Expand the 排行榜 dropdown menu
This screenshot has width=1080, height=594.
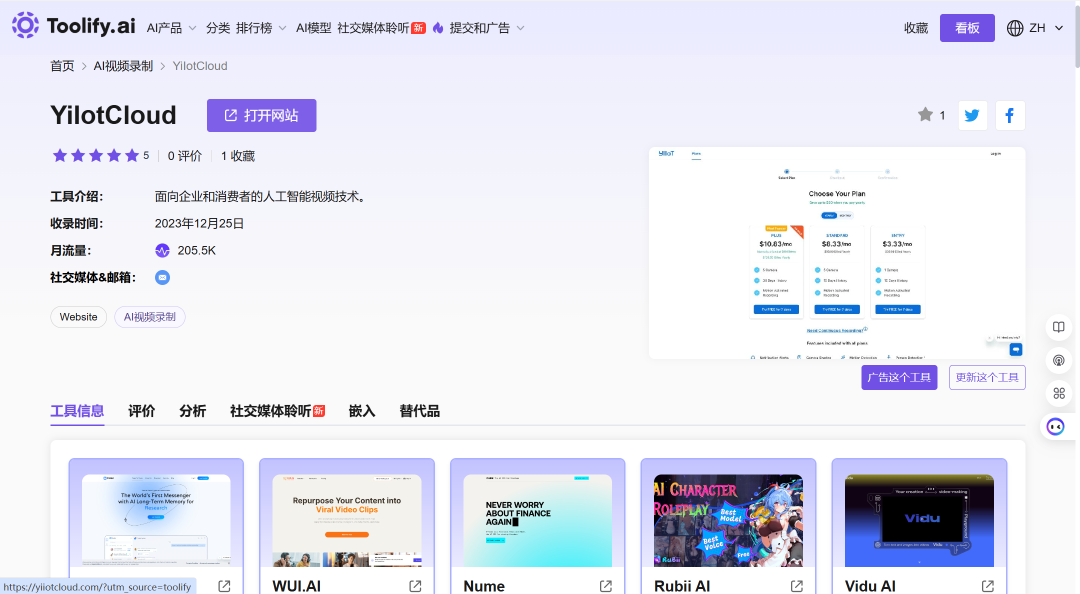pos(261,28)
